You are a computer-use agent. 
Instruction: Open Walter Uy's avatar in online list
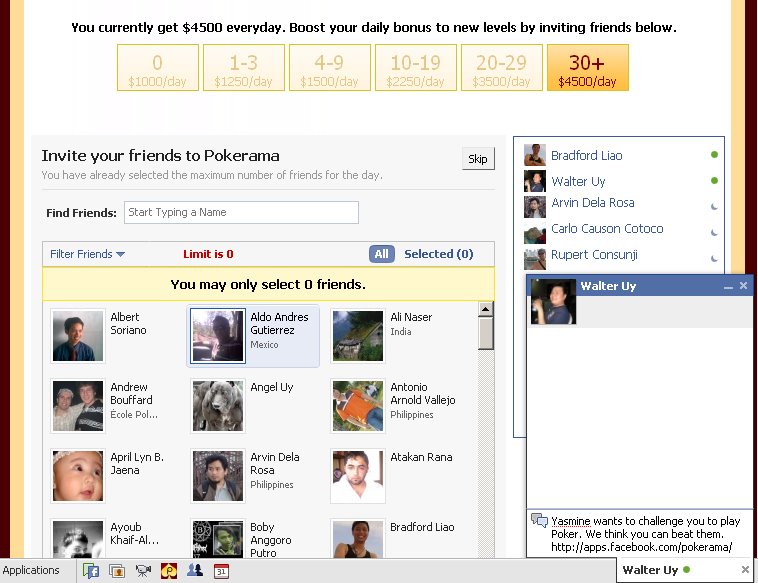pyautogui.click(x=535, y=181)
